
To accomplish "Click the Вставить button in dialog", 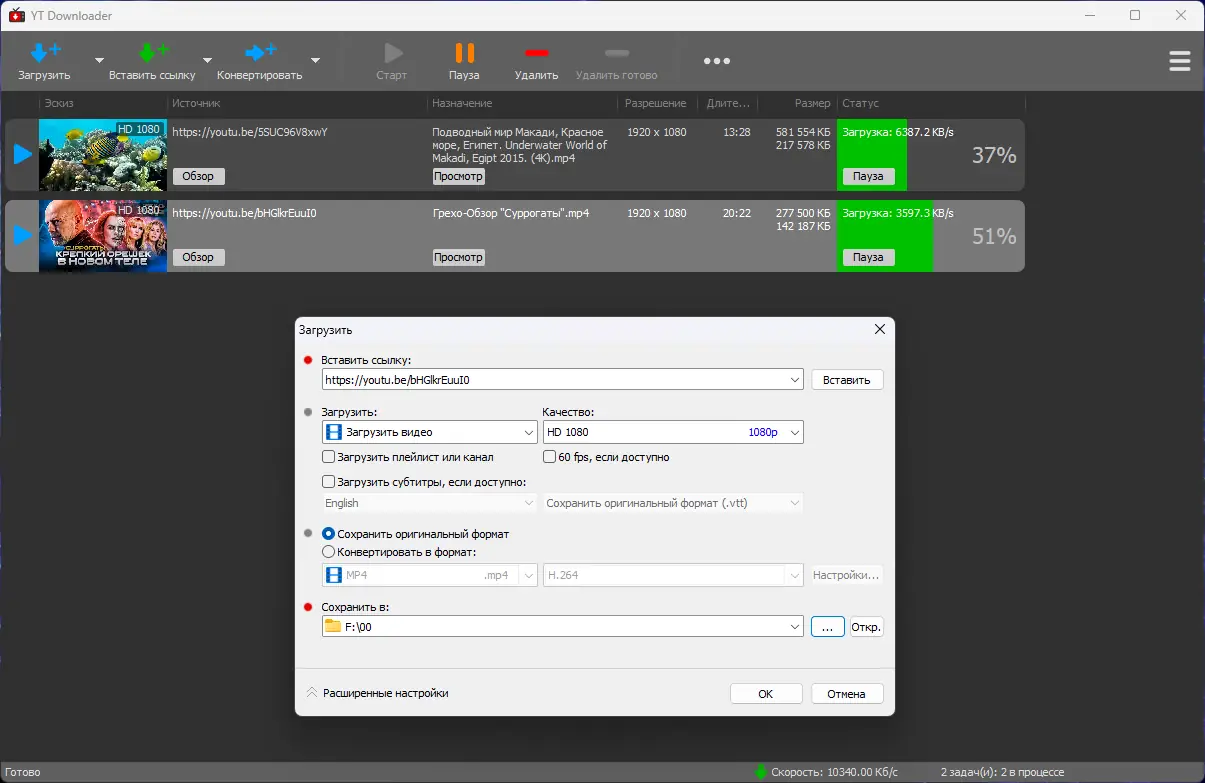I will pos(847,380).
